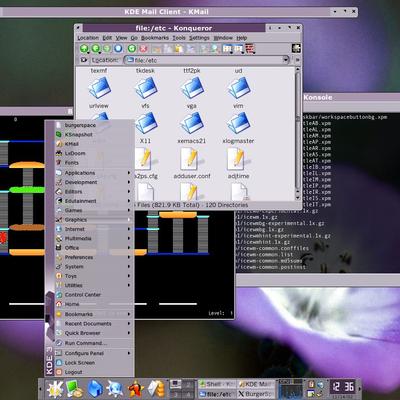Open the K menu button on panel
Viewport: 400px width, 400px height.
[x=55, y=389]
